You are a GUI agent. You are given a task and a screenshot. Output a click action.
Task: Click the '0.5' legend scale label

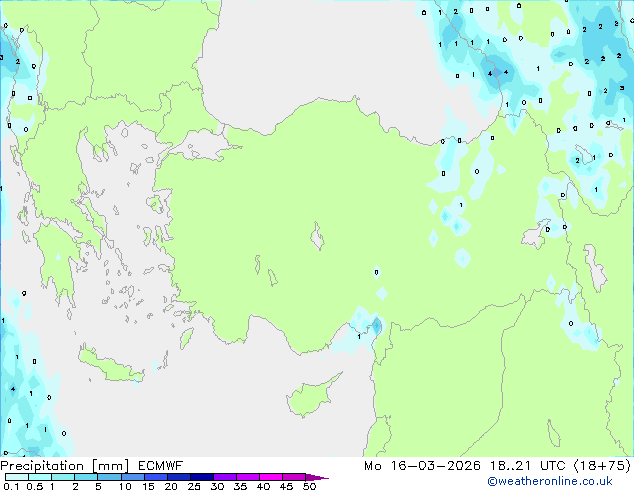(x=34, y=486)
